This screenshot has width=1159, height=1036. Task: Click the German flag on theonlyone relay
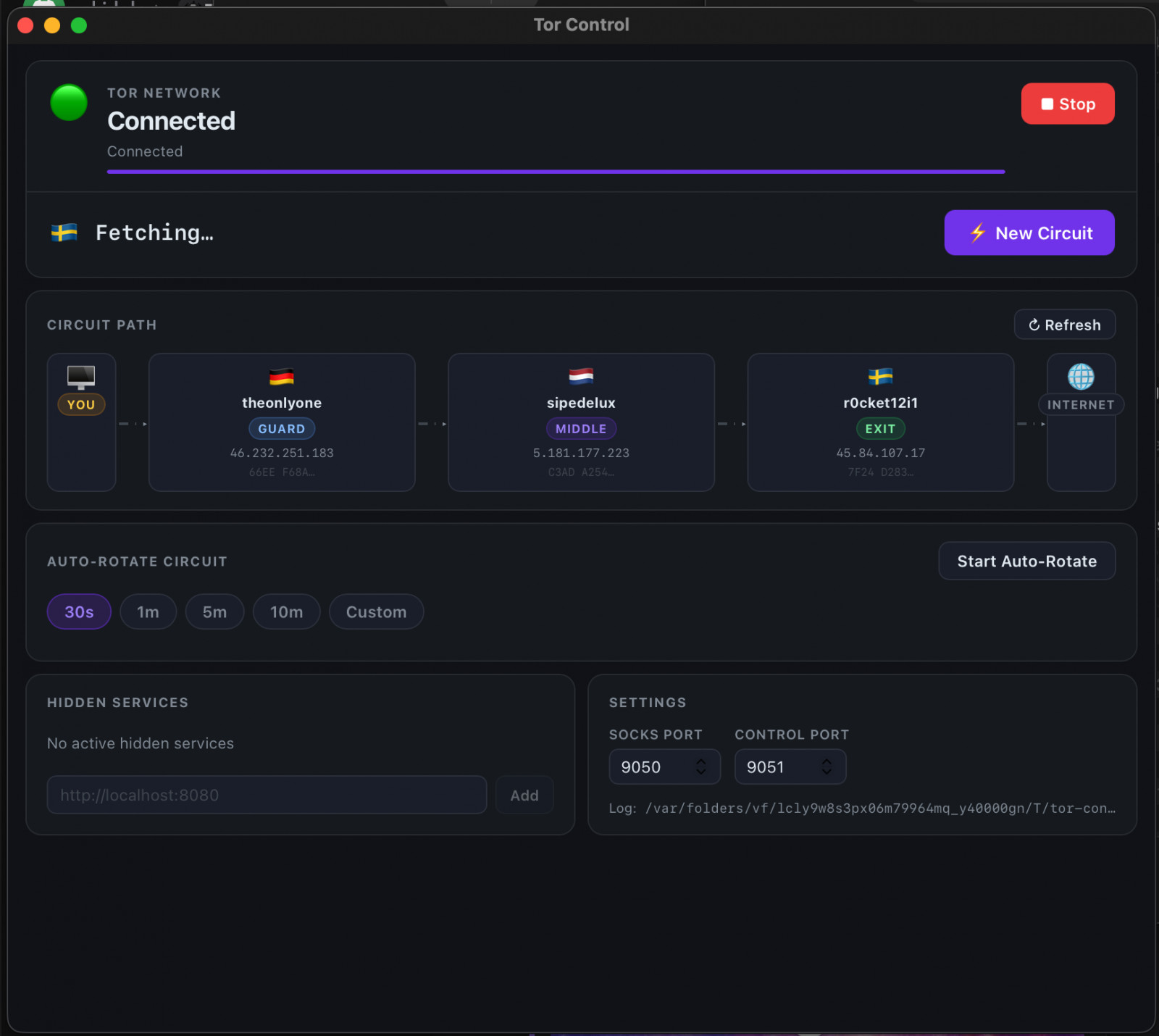[x=282, y=377]
